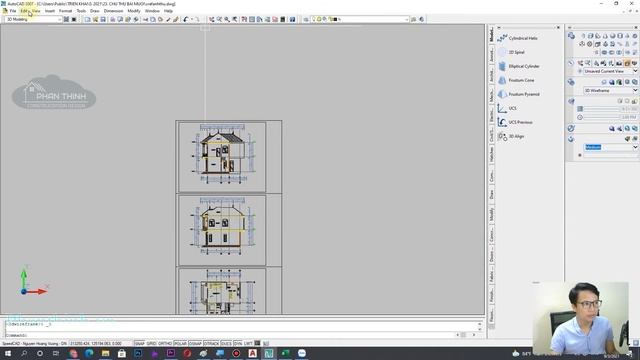Toggle GRID display in status bar
Screen dimensions: 640x360
tap(151, 344)
